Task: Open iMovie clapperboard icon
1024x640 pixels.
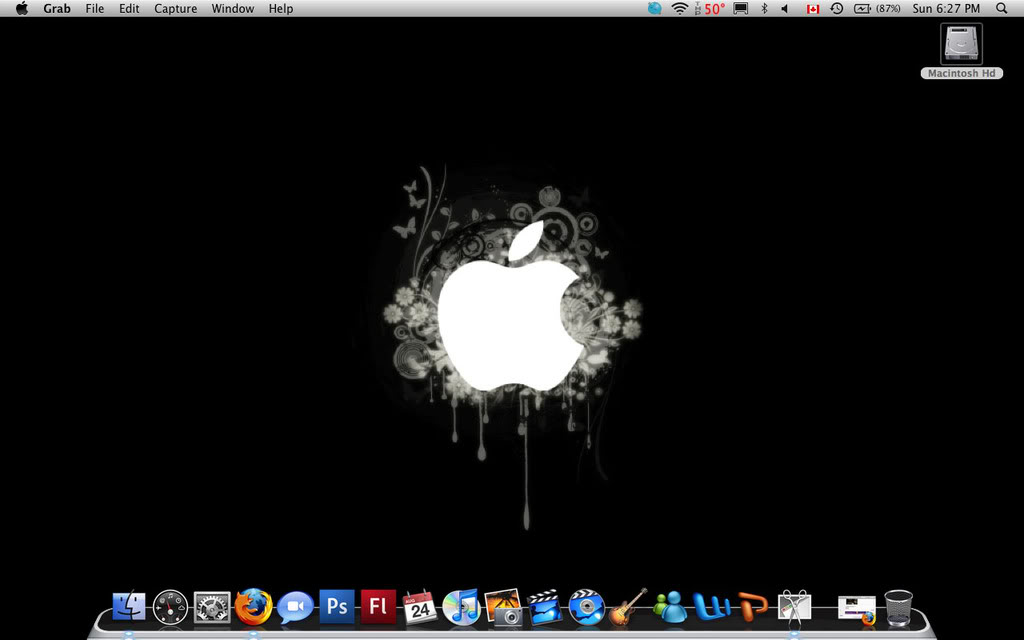Action: click(545, 607)
